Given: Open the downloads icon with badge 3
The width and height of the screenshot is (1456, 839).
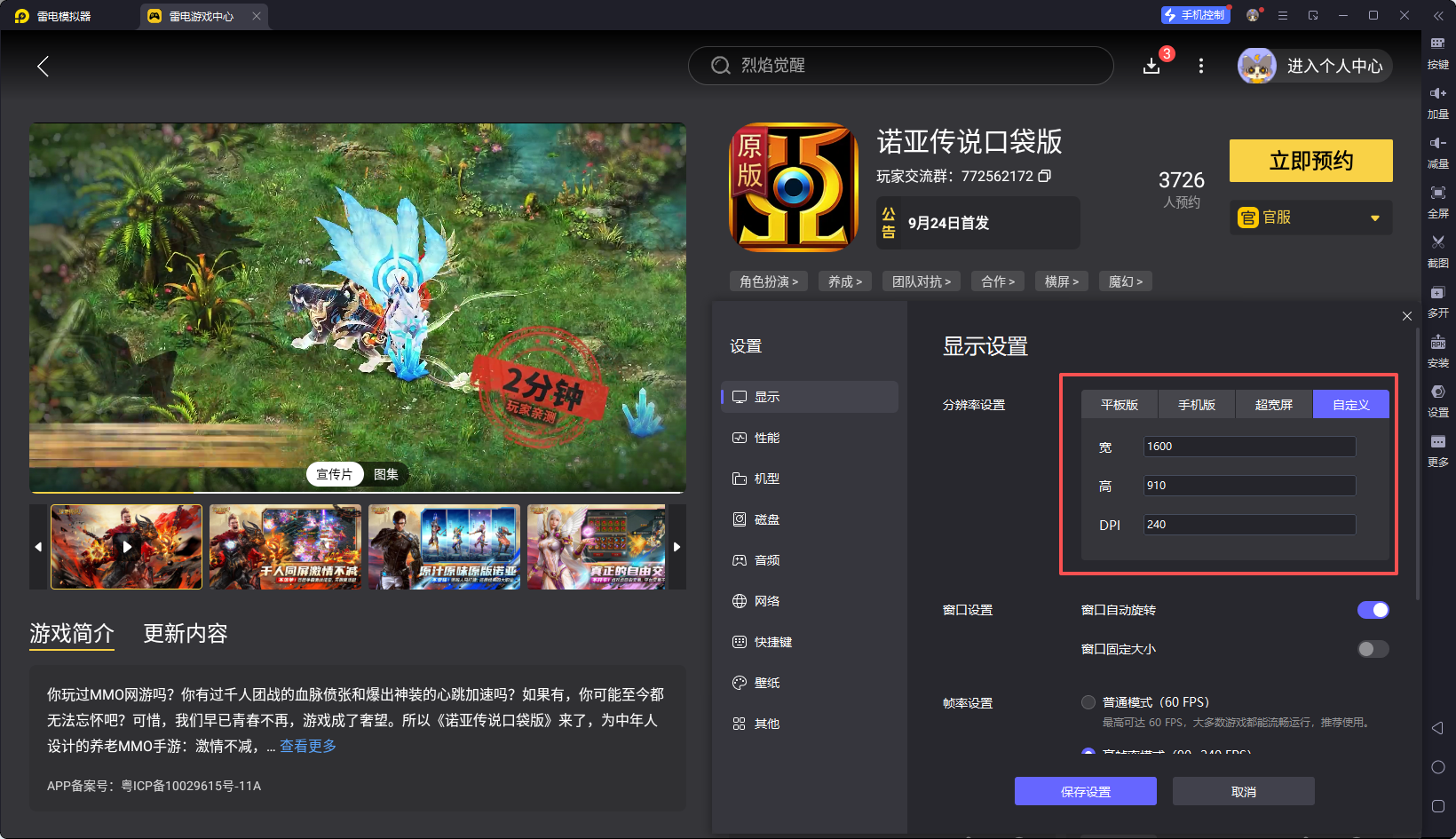Looking at the screenshot, I should click(x=1151, y=66).
